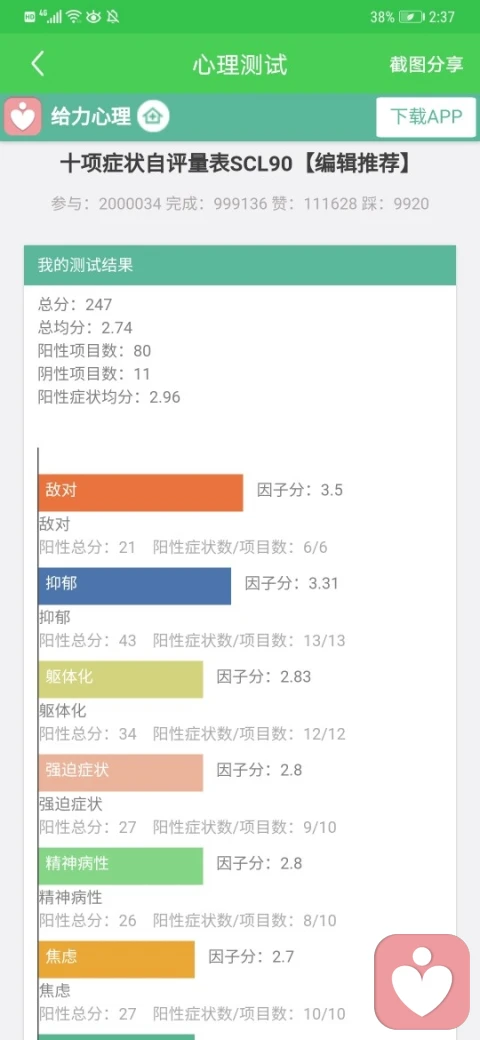Tap the yellow-green 躯体化 bar
The width and height of the screenshot is (480, 1040).
[x=121, y=679]
